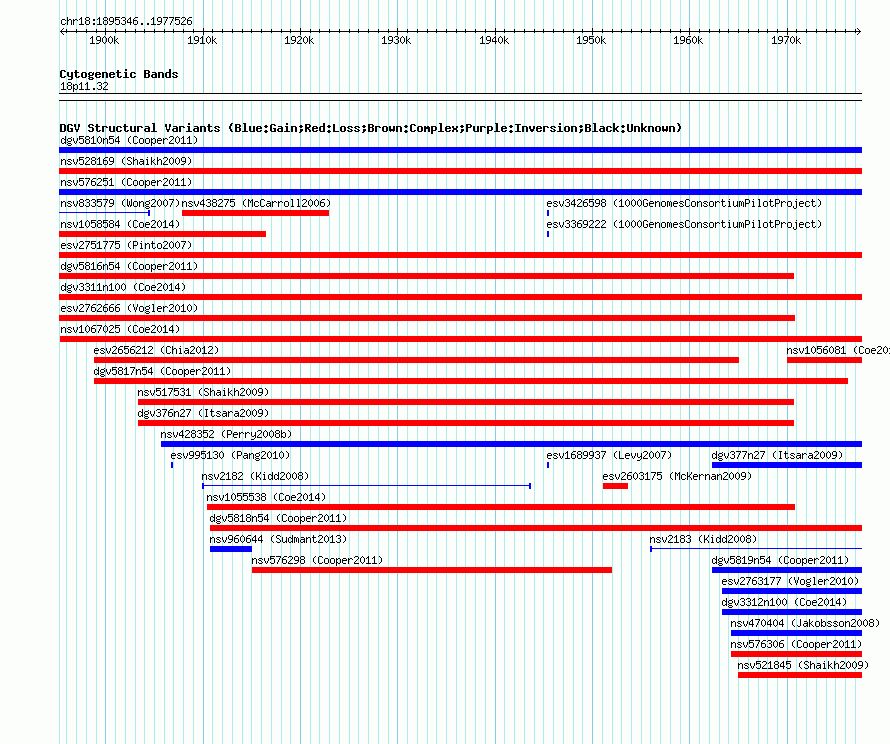Select esv2656212 (Chia2012) label
Screen dimensions: 890x744
(156, 350)
